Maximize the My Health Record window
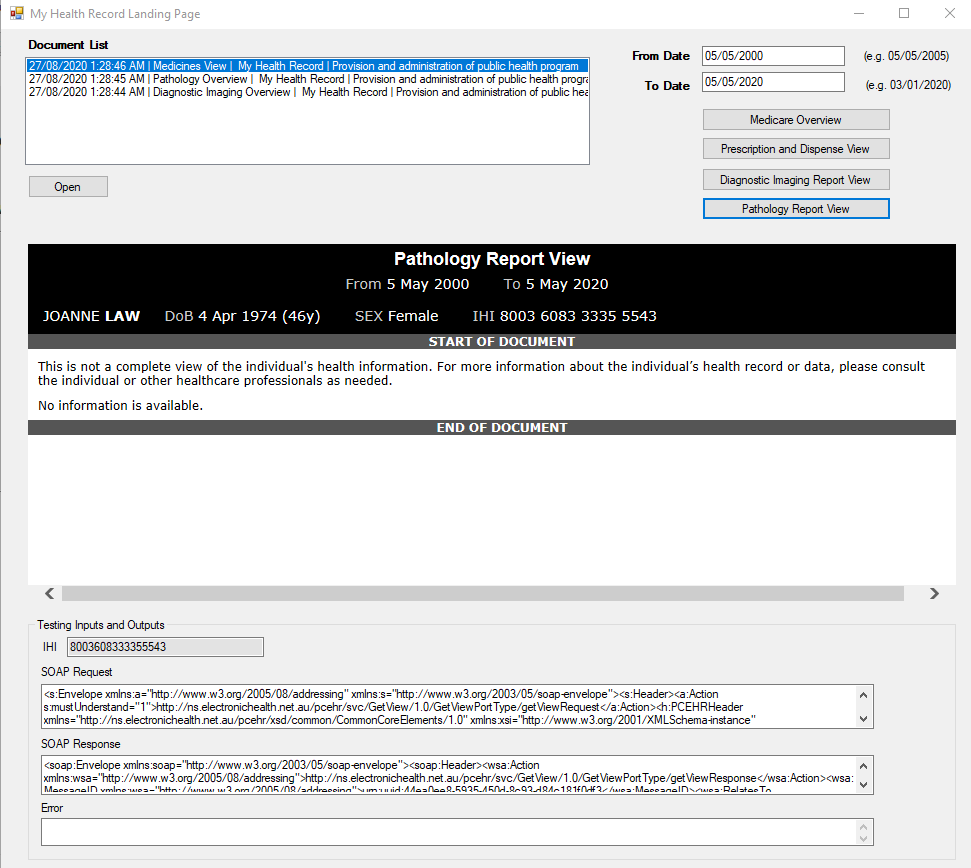The height and width of the screenshot is (868, 971). point(904,14)
